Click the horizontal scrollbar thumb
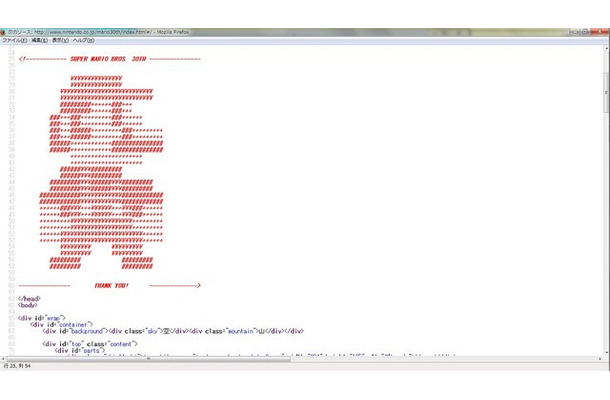Viewport: 610px width, 400px height. (x=148, y=359)
